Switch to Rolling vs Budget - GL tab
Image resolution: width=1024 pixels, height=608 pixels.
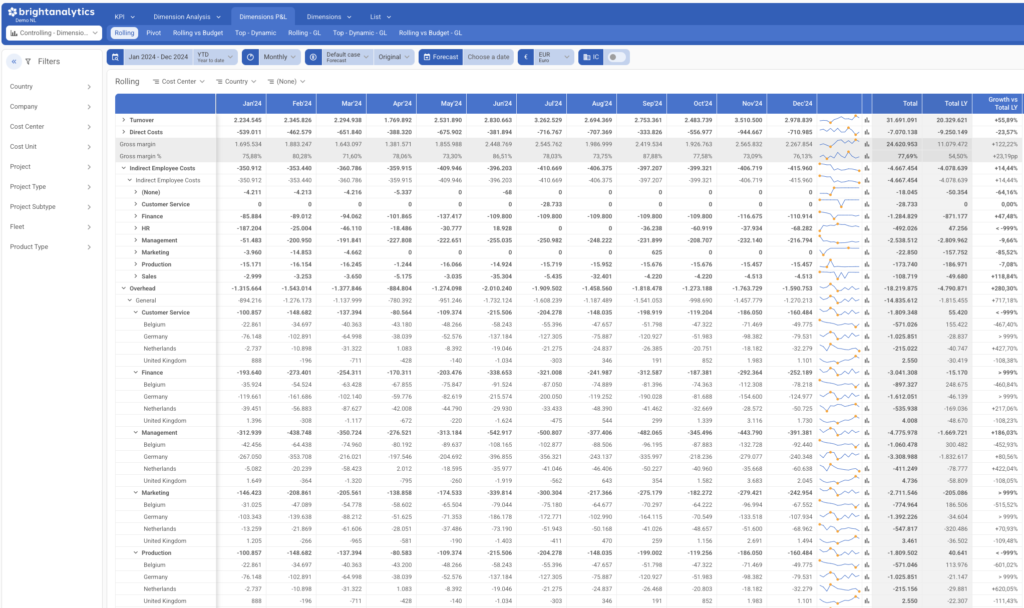coord(430,33)
